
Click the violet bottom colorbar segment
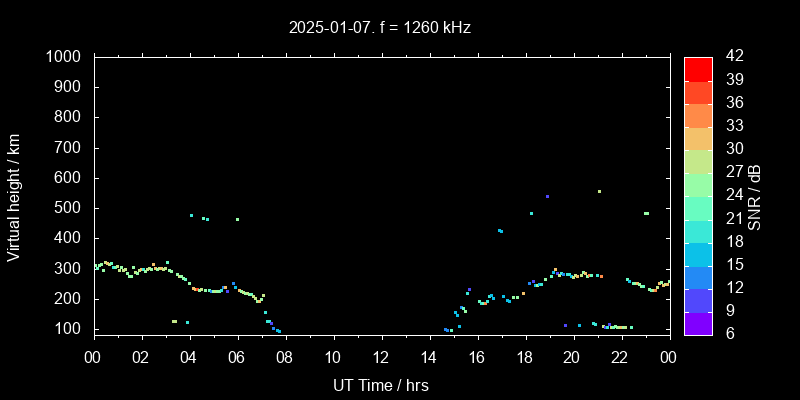tap(698, 322)
